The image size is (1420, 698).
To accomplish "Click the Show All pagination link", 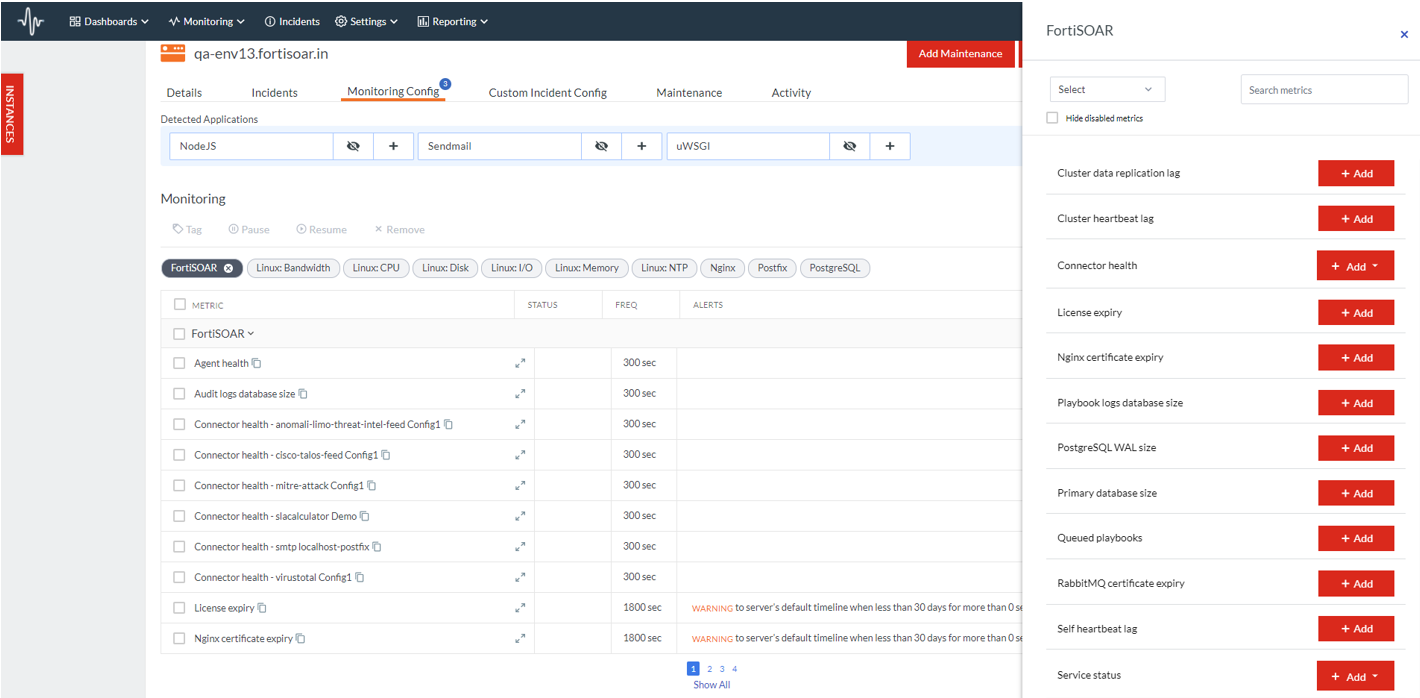I will tap(711, 684).
